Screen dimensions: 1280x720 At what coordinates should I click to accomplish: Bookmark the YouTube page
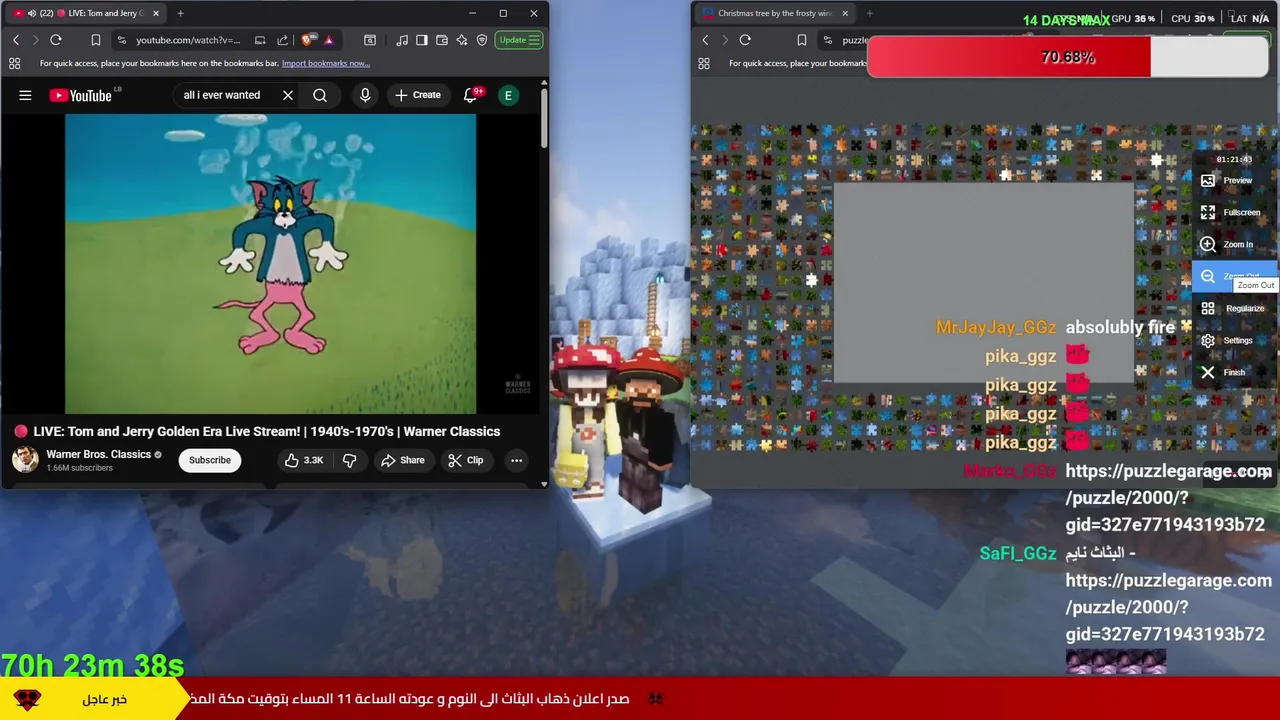click(x=96, y=40)
